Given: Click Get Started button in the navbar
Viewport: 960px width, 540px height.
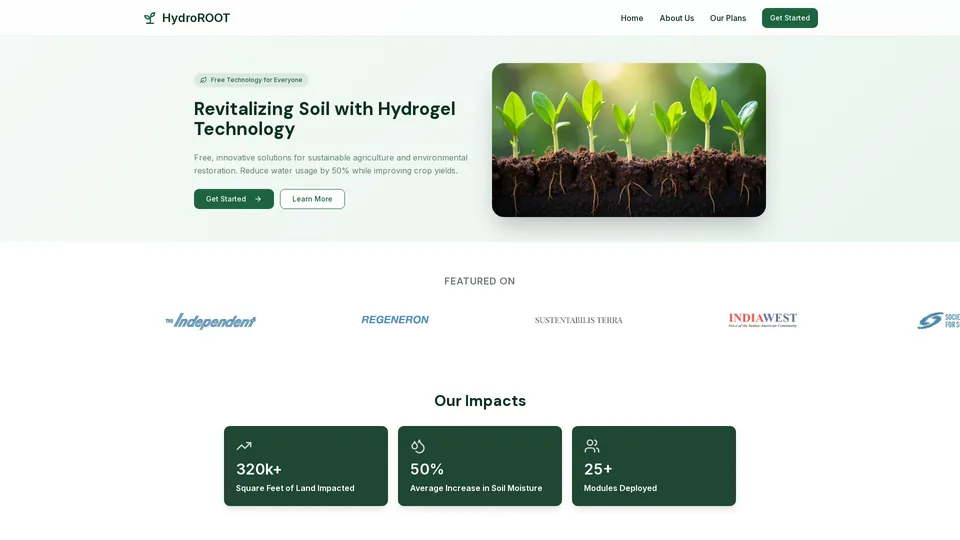Looking at the screenshot, I should point(790,18).
